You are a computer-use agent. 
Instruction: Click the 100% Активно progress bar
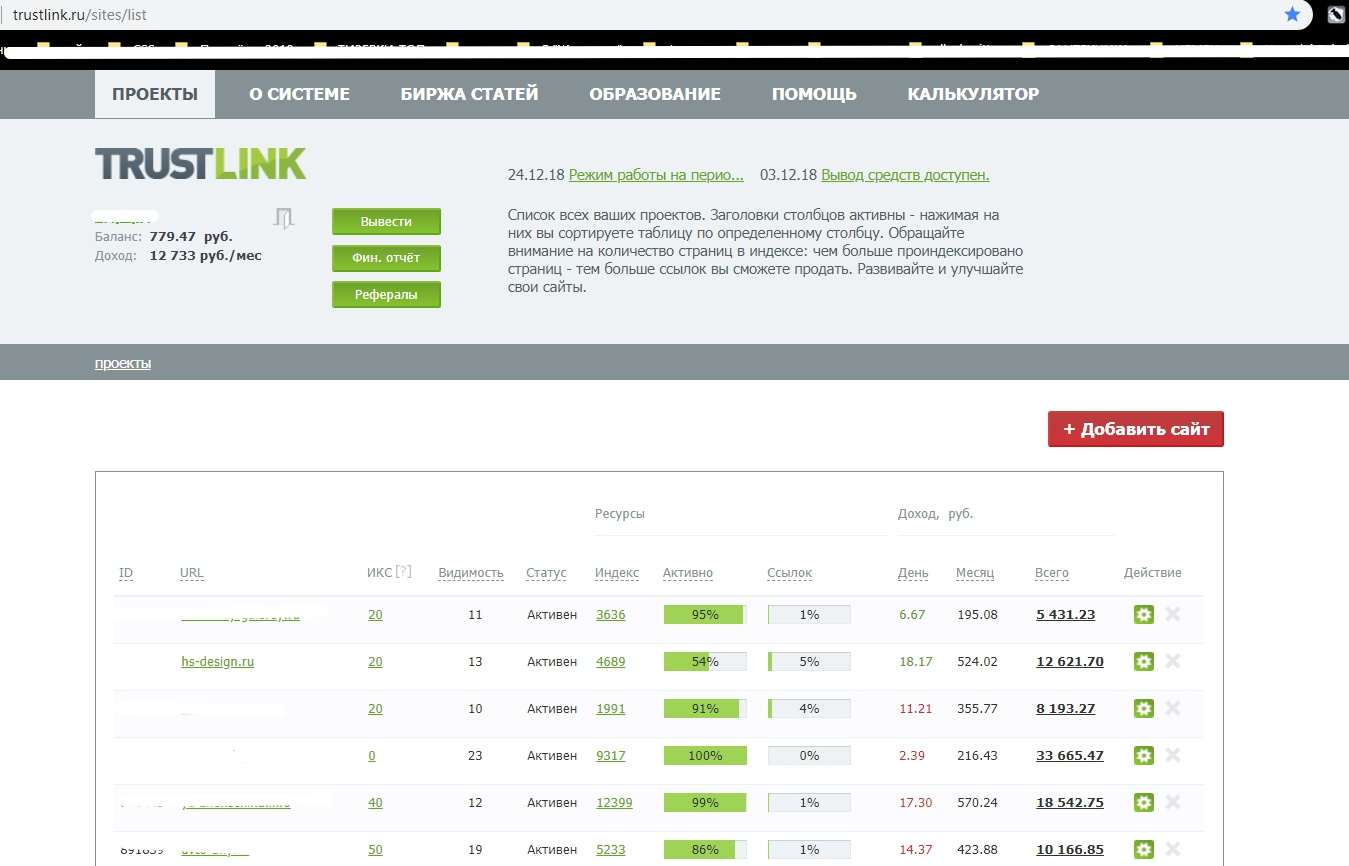pyautogui.click(x=705, y=755)
